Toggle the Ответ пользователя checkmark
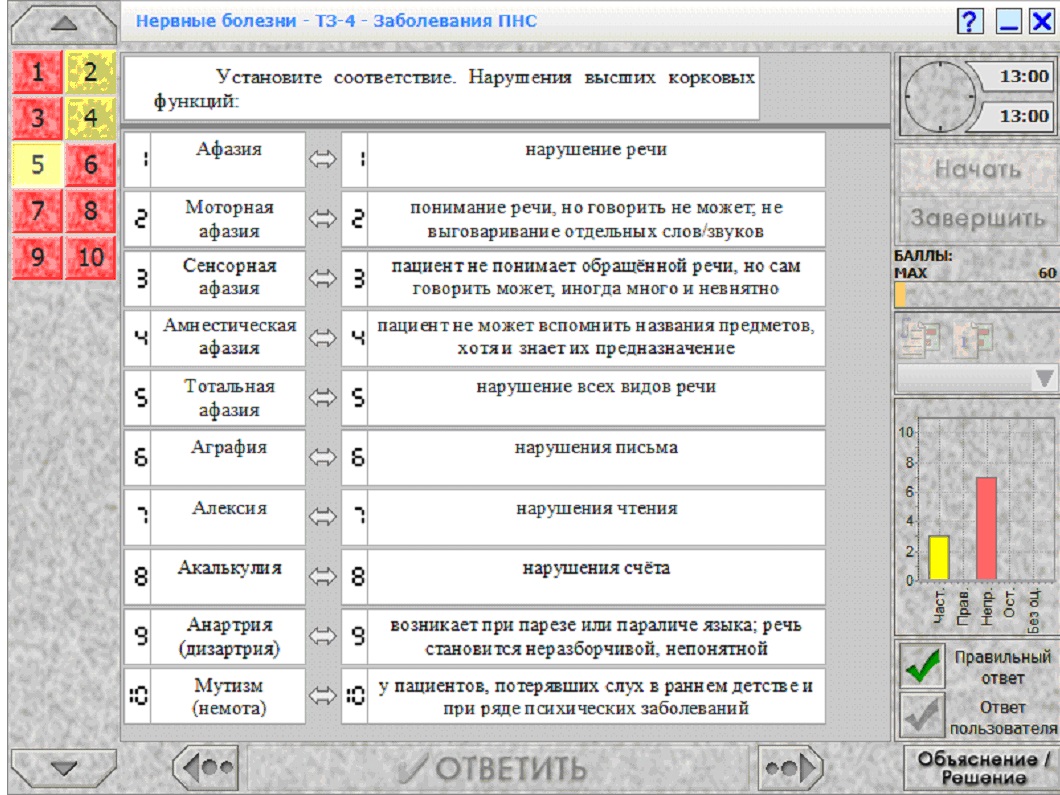 (x=922, y=717)
